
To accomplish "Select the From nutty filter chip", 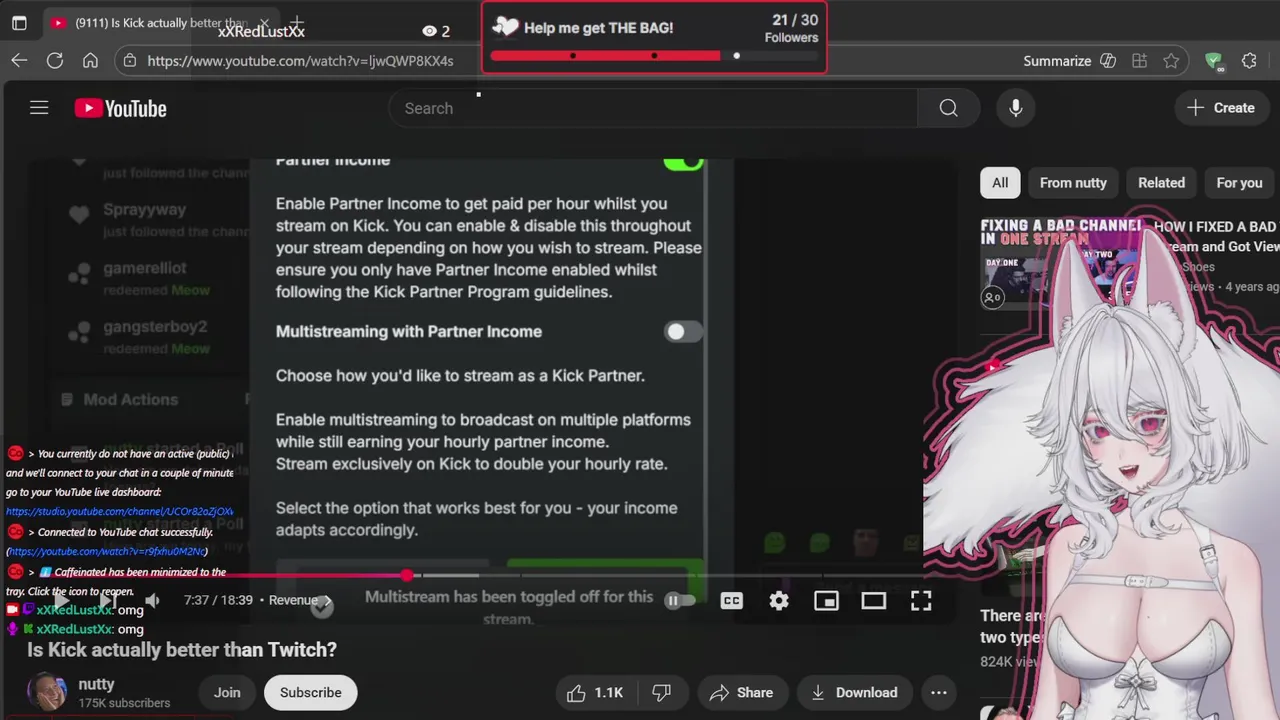I will (x=1073, y=183).
